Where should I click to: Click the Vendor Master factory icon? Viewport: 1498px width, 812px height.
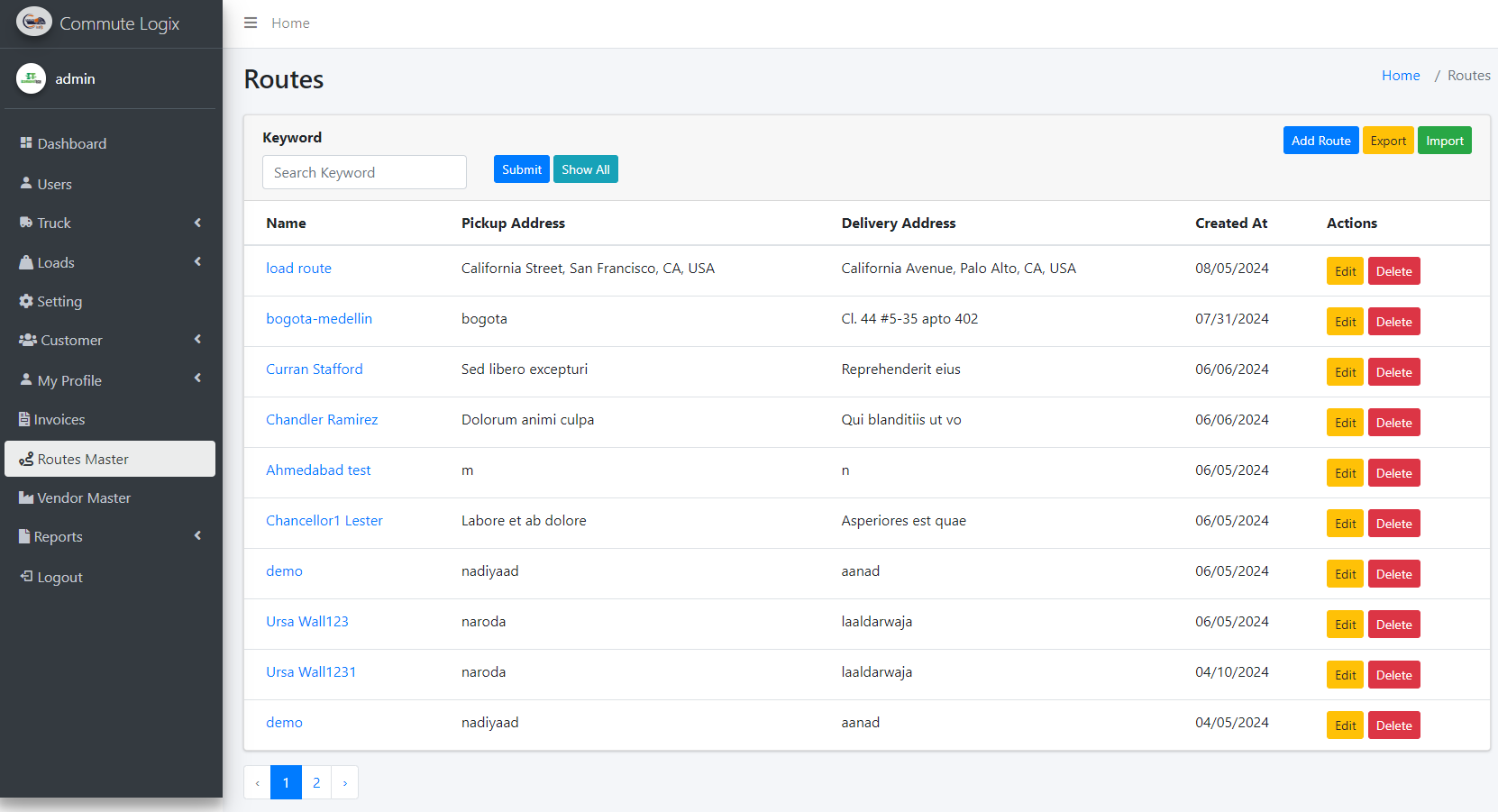pyautogui.click(x=26, y=497)
